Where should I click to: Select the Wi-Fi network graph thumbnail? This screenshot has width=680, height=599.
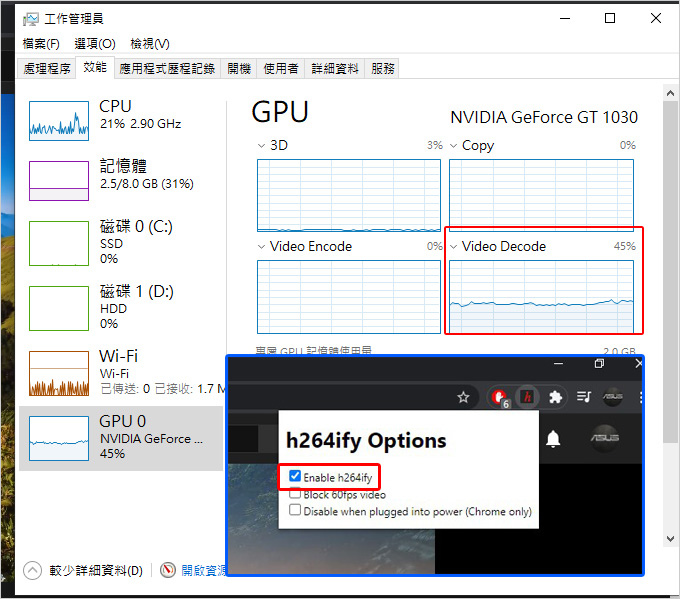[59, 373]
